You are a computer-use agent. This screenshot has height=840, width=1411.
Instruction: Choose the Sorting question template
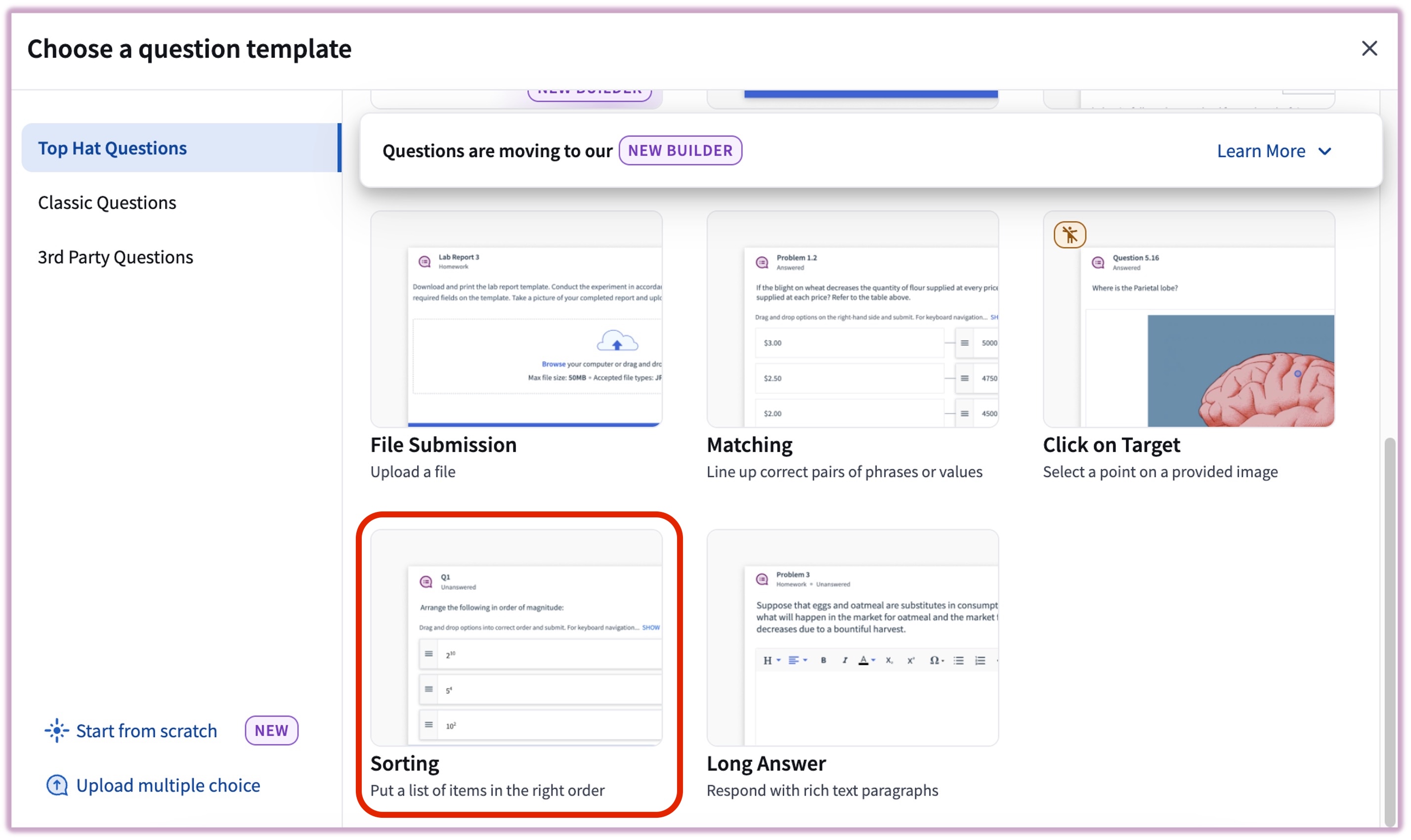click(x=516, y=664)
